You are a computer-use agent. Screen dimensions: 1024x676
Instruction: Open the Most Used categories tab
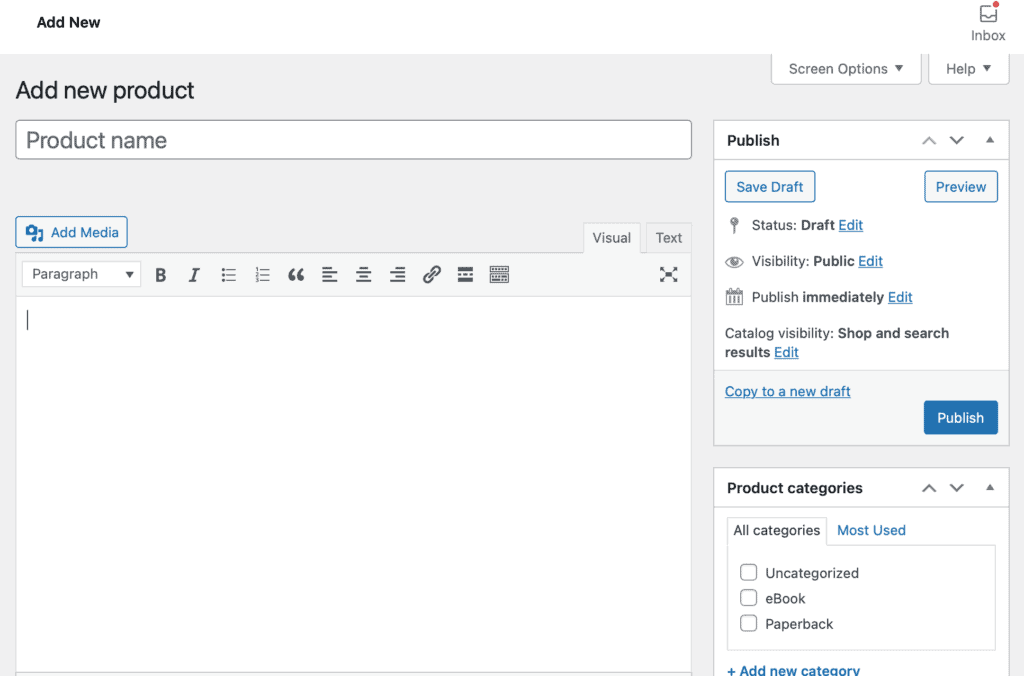pyautogui.click(x=871, y=531)
